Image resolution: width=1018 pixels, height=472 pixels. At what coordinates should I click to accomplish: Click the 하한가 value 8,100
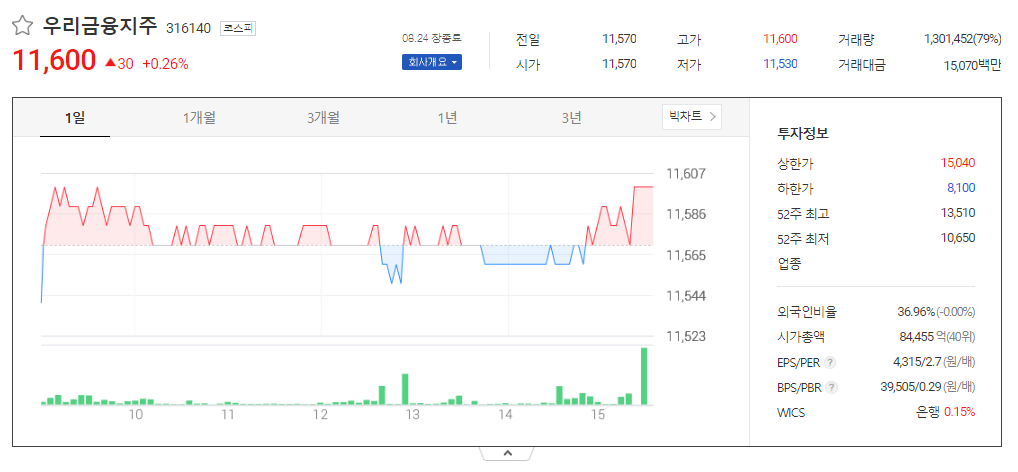(961, 188)
